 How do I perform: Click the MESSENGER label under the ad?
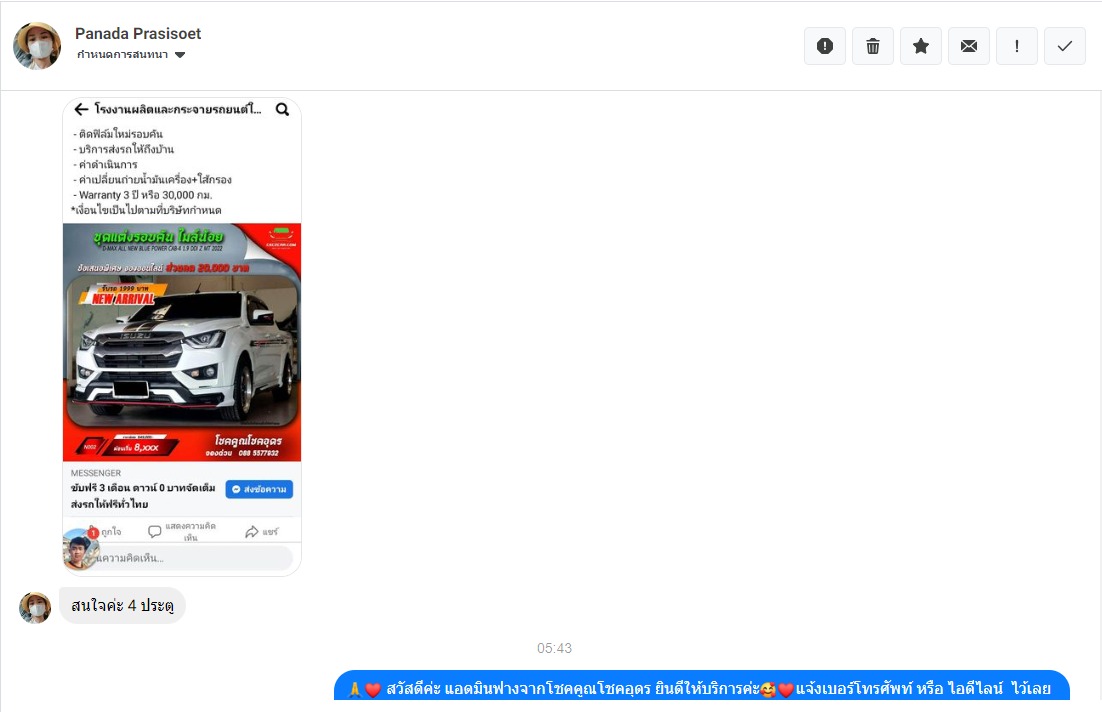(96, 473)
